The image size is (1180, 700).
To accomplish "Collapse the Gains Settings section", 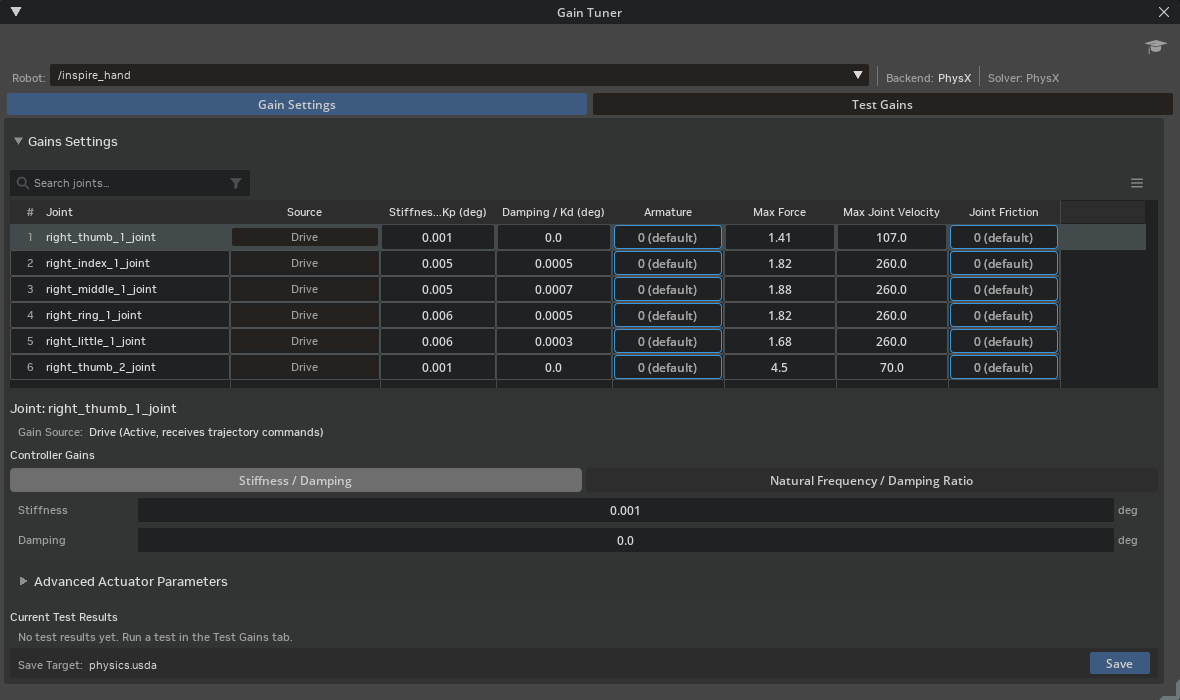I will pos(18,141).
